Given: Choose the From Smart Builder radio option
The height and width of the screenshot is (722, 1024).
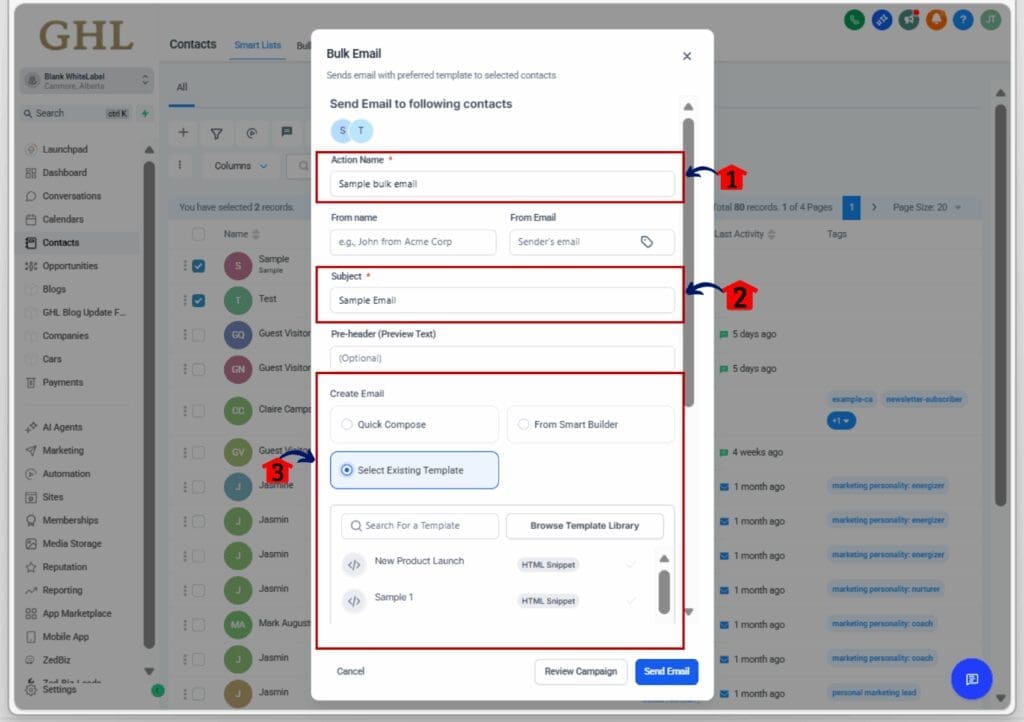Looking at the screenshot, I should [x=523, y=425].
